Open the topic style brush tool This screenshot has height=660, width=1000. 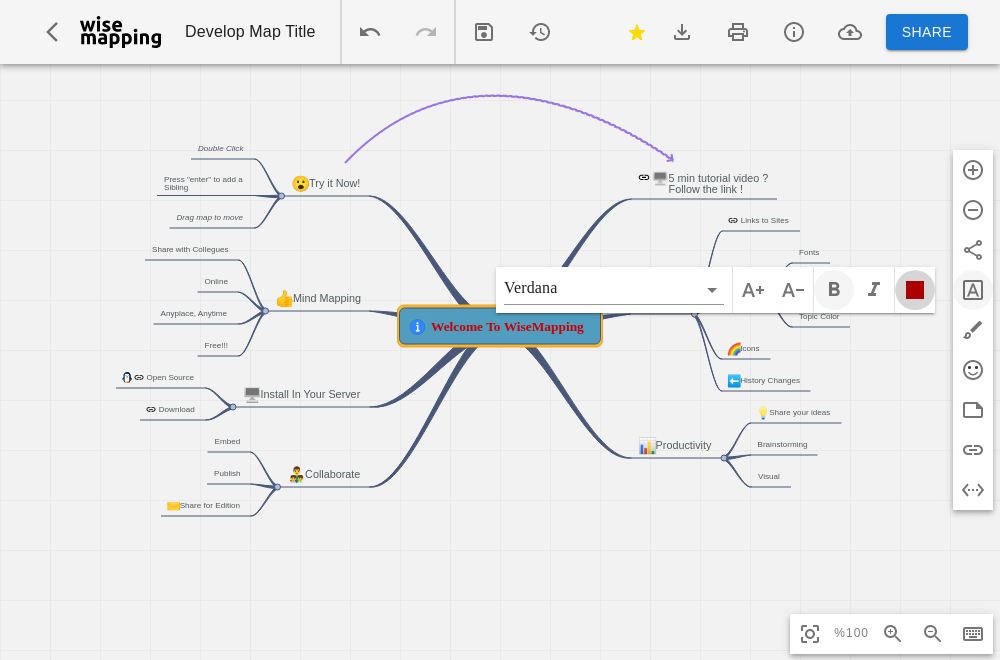click(x=973, y=330)
